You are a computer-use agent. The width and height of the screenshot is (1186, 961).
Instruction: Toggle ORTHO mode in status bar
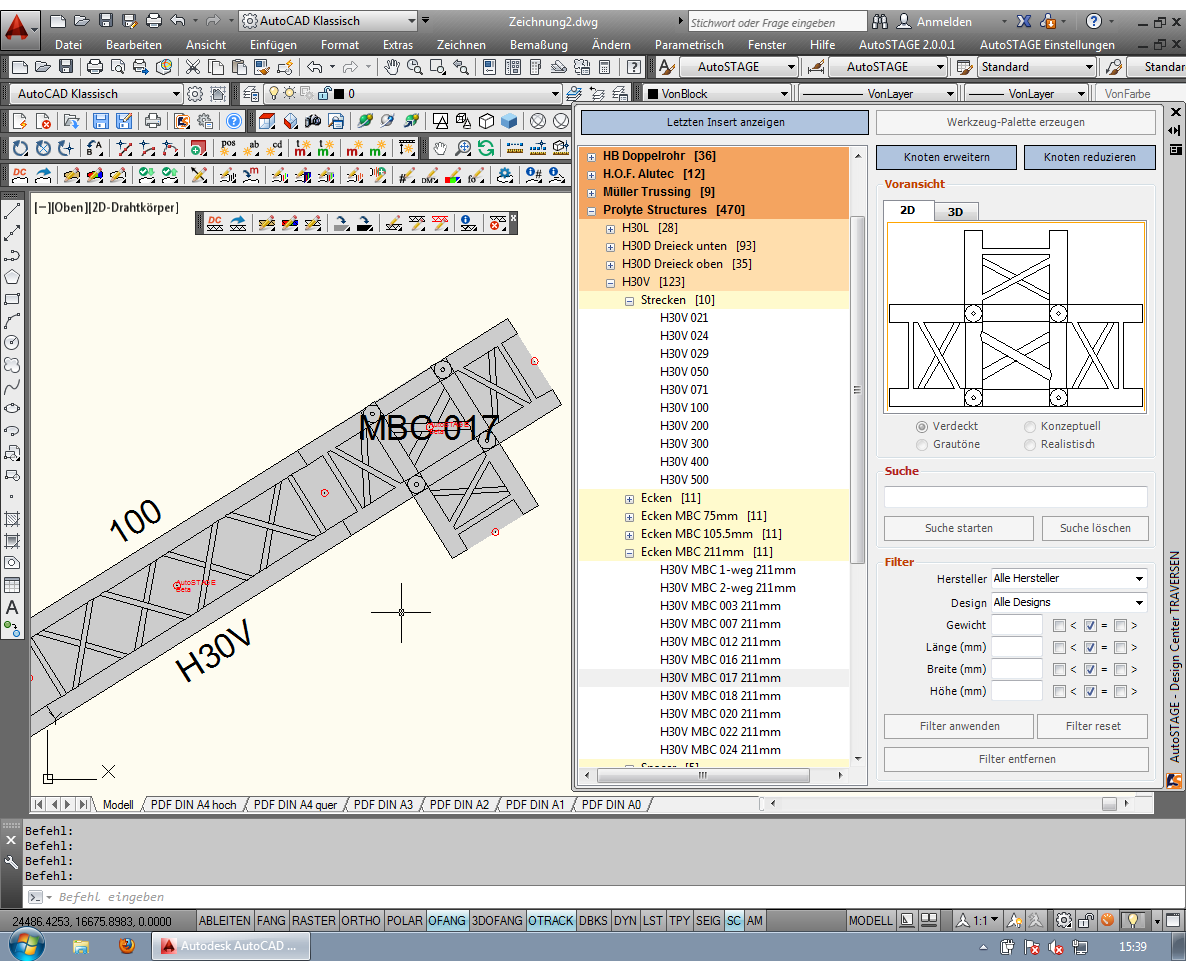361,920
